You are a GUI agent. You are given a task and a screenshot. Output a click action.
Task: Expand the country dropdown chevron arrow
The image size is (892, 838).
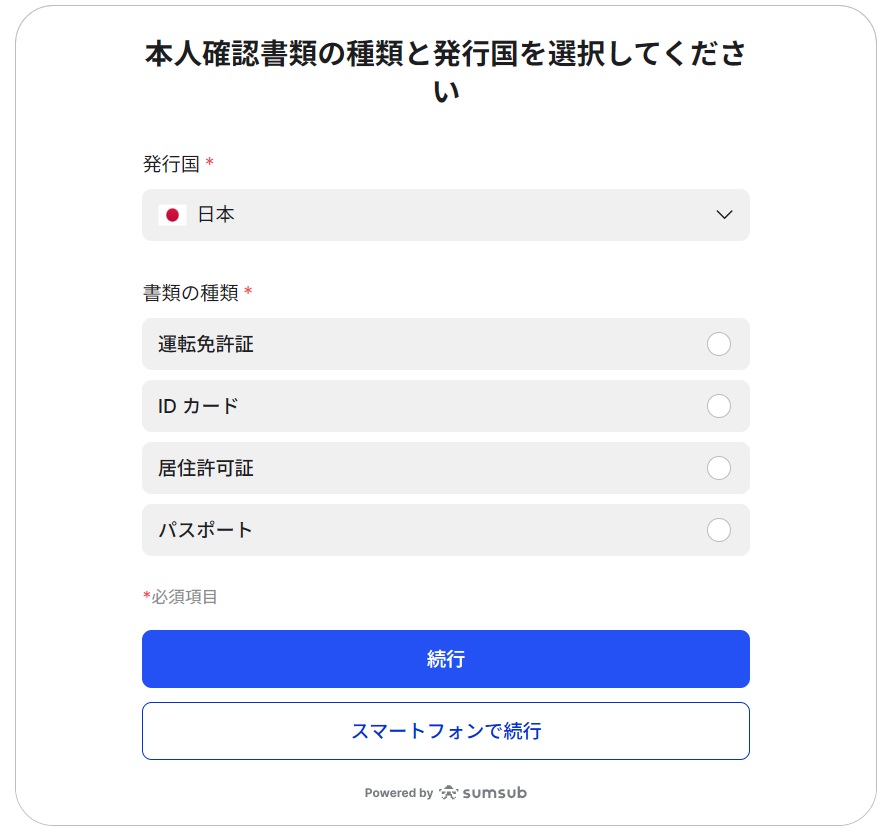coord(725,215)
